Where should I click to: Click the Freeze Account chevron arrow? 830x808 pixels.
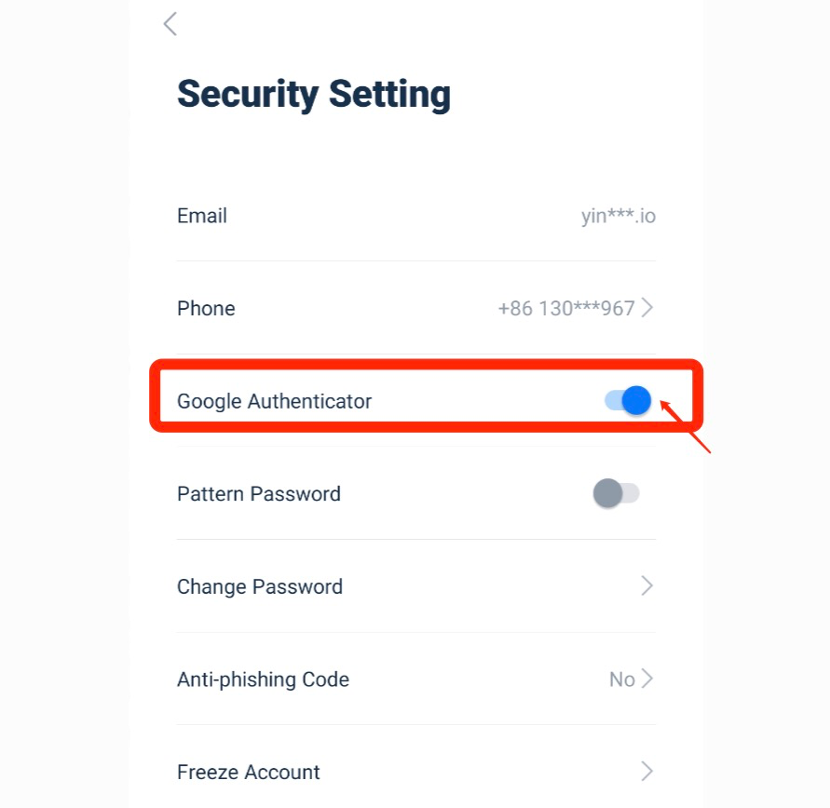click(647, 771)
